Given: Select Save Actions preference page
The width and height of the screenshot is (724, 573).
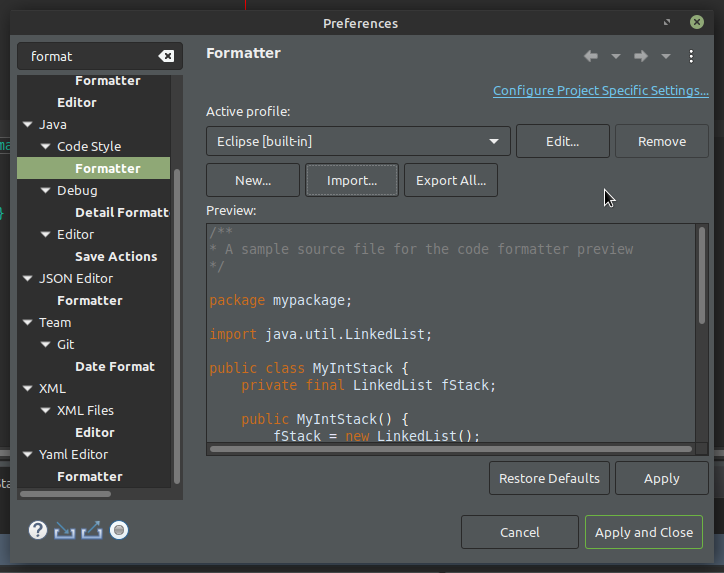Looking at the screenshot, I should point(116,256).
